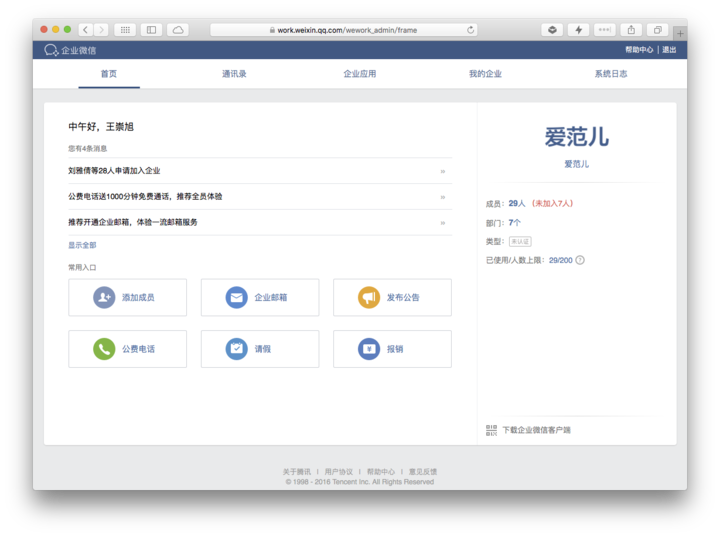Expand the 推荐开通企业邮箱 message arrow
720x537 pixels.
coord(442,222)
